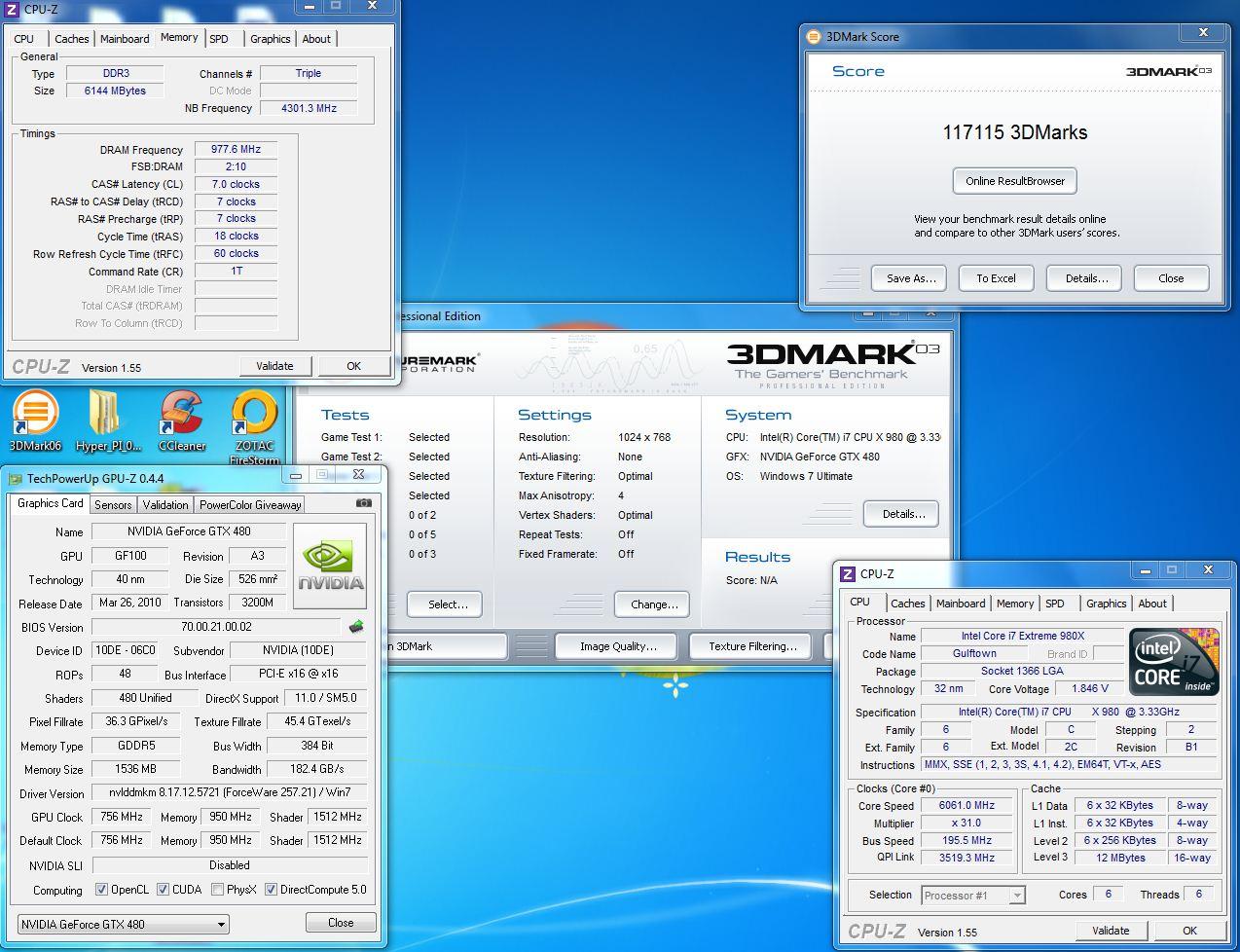The image size is (1240, 952).
Task: Open the Validation tab in GPU-Z
Action: pos(165,504)
